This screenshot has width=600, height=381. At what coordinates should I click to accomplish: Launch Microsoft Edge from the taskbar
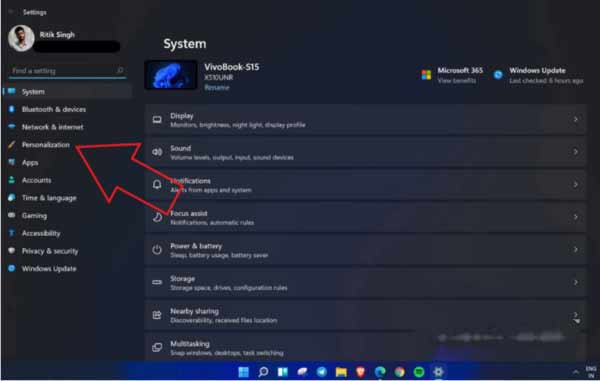click(380, 371)
